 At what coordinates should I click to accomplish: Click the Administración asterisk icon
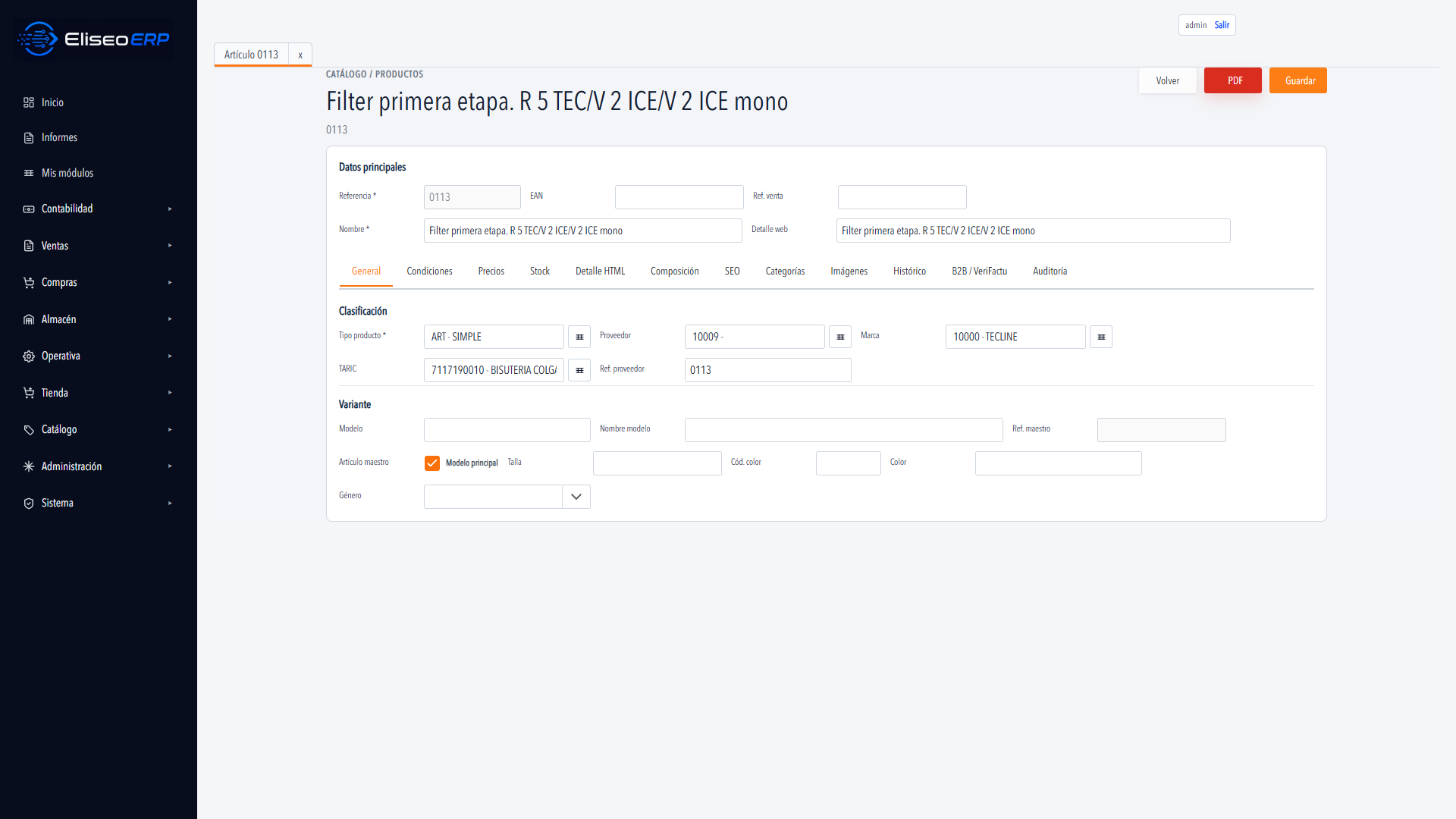click(29, 466)
